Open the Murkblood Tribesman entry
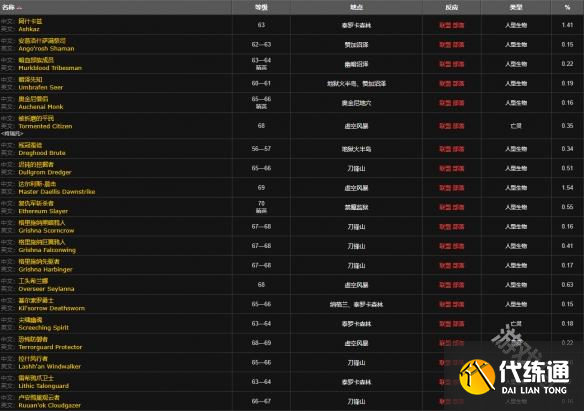The width and height of the screenshot is (584, 411). [50, 68]
